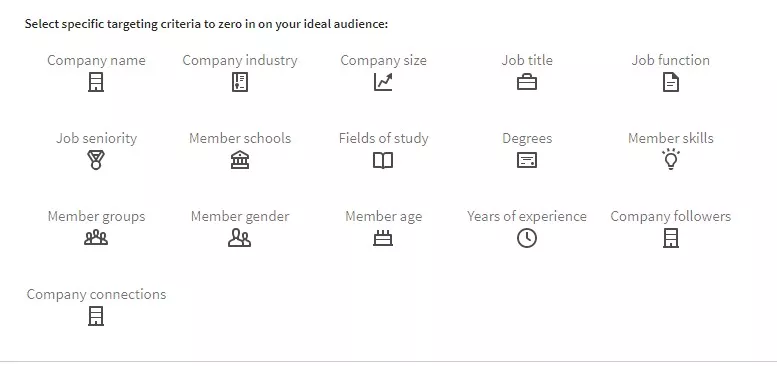Pick the Years of experience label
This screenshot has width=777, height=366.
527,216
